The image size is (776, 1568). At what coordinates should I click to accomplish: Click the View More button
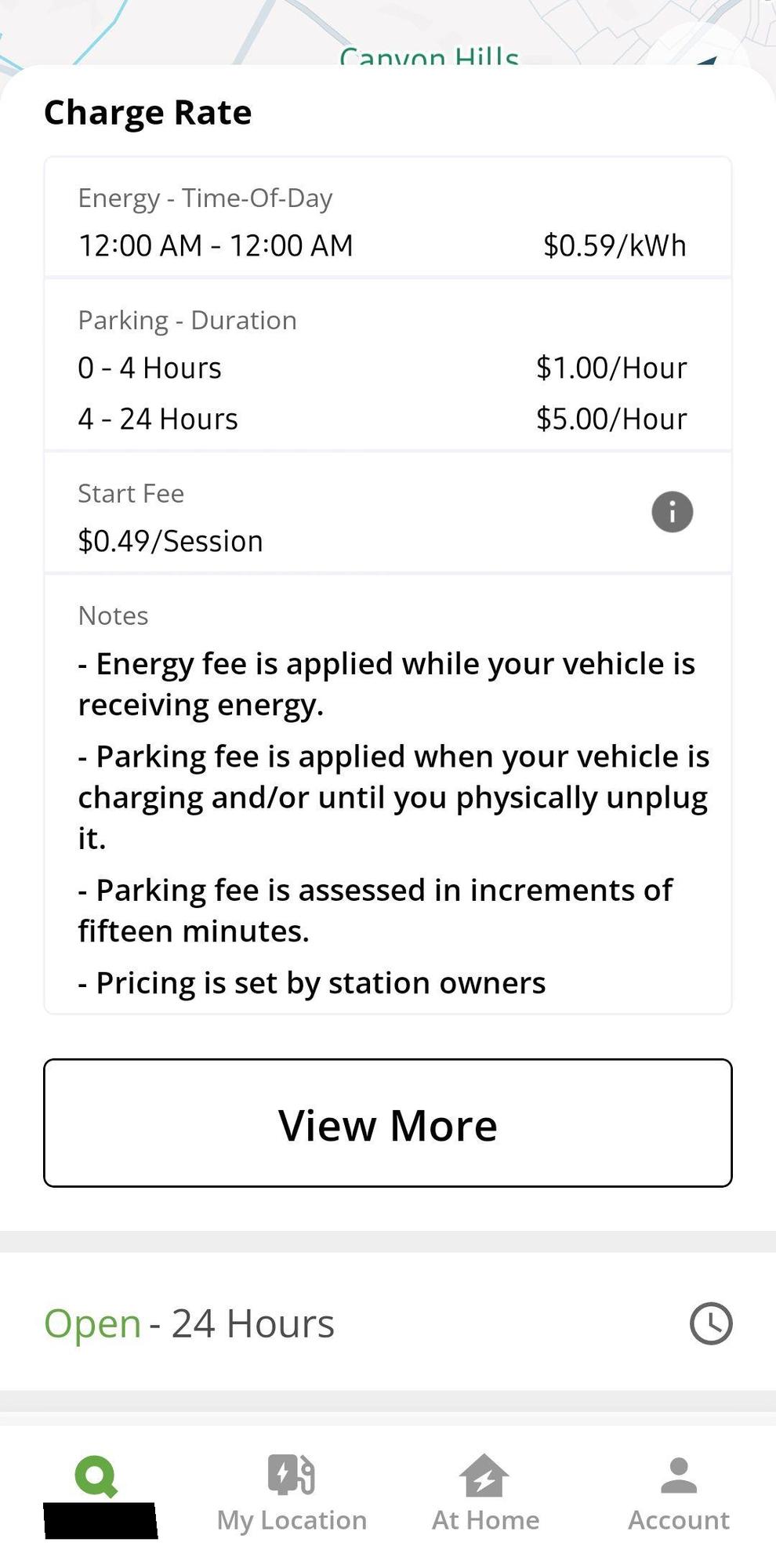388,1123
